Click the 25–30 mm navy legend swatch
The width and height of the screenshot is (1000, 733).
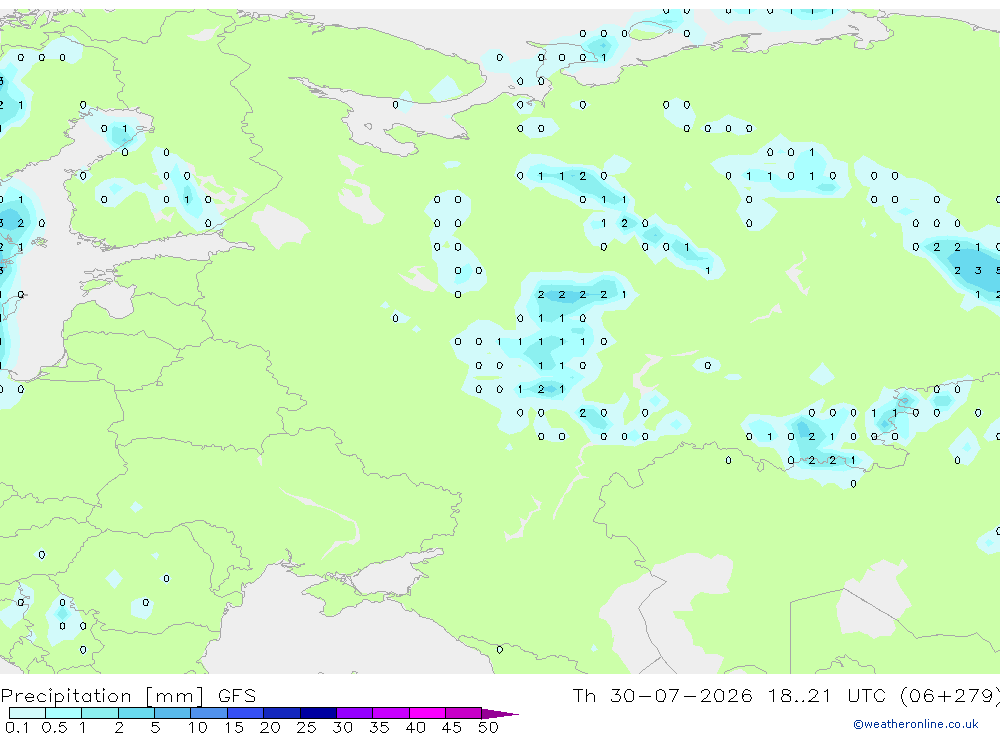(x=318, y=713)
